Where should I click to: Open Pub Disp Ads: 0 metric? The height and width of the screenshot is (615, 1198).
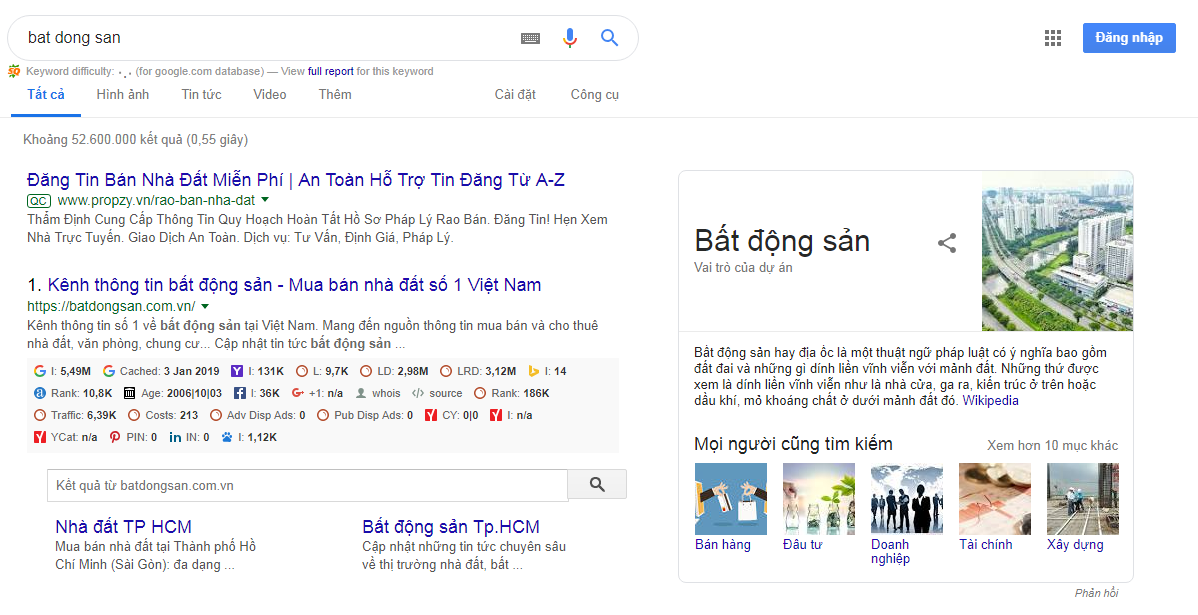(365, 416)
